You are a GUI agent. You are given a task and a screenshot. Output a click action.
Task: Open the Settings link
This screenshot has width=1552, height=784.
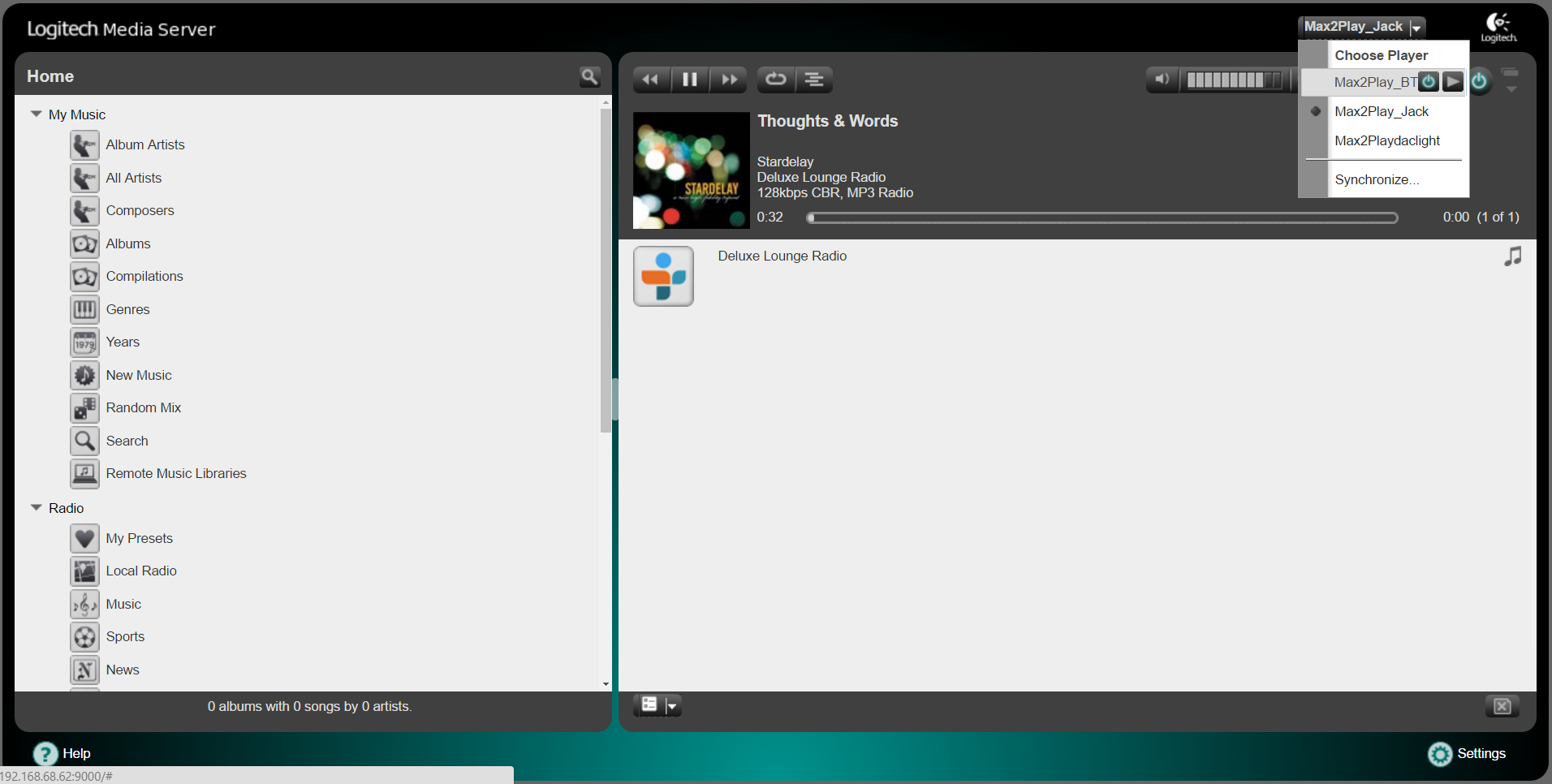point(1481,753)
